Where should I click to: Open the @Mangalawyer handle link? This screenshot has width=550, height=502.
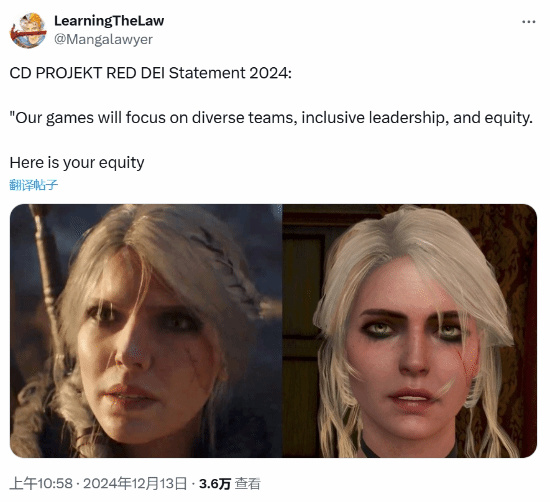(103, 39)
